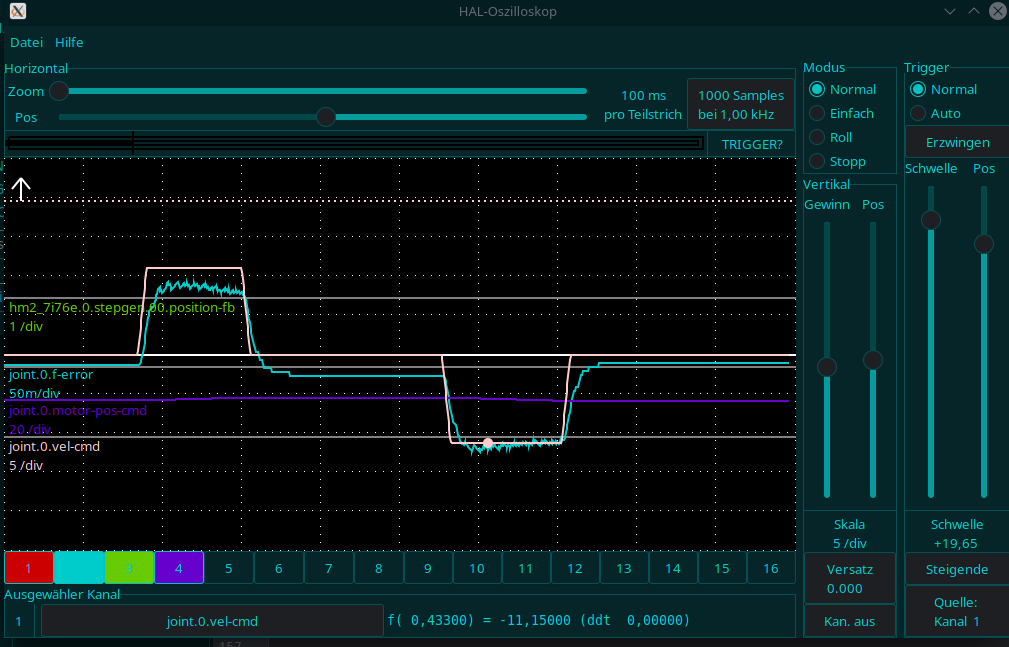Image resolution: width=1009 pixels, height=647 pixels.
Task: Click the Schwelle +19,65 readout
Action: coord(956,534)
